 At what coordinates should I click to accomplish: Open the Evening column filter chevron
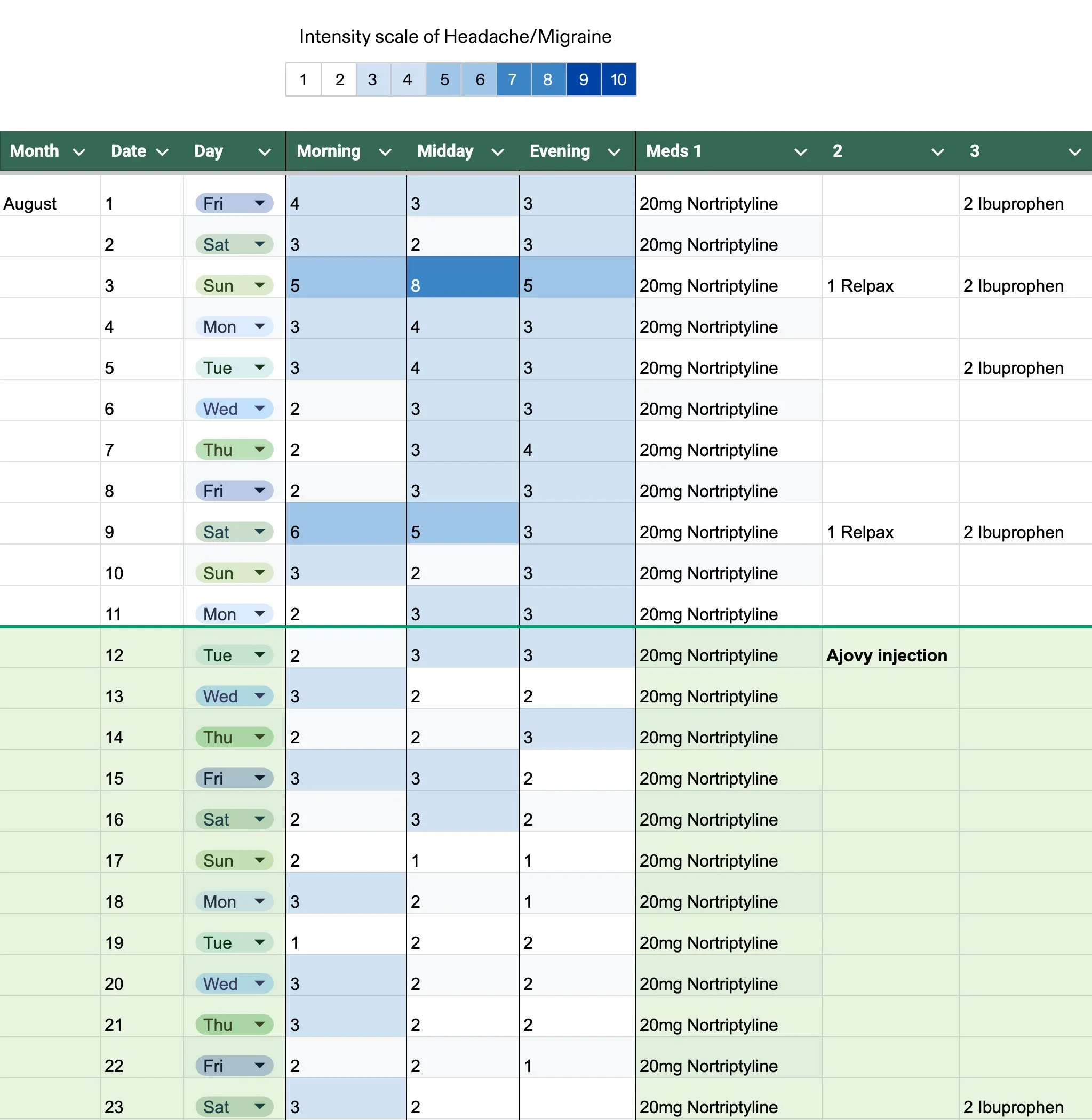click(x=613, y=152)
